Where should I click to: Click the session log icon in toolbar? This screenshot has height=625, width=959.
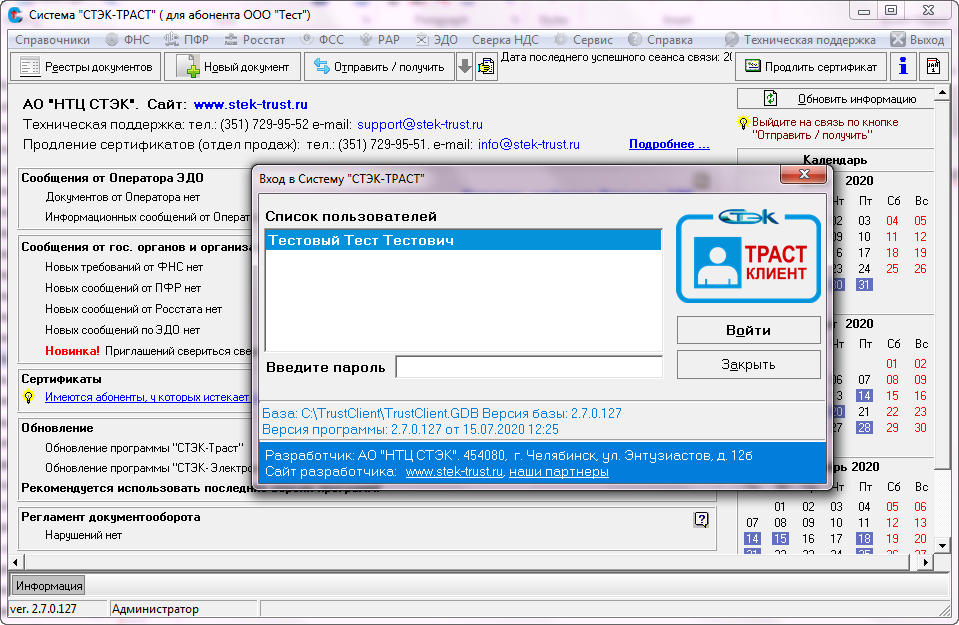click(486, 67)
